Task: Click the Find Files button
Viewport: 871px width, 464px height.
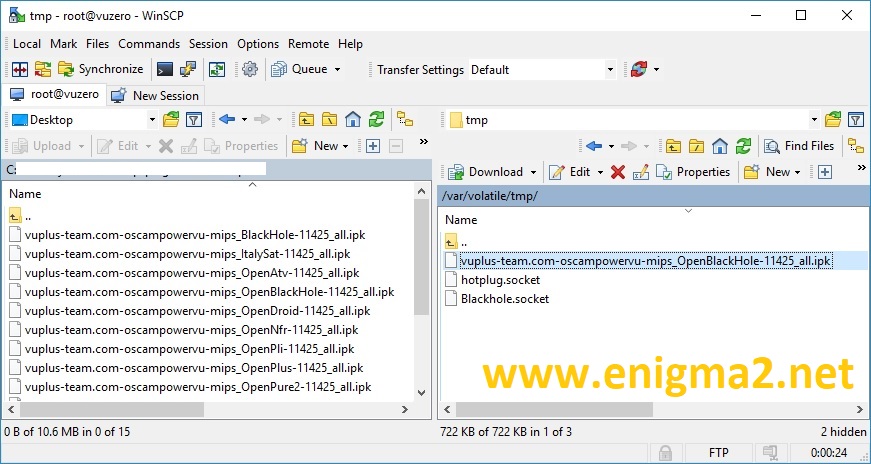Action: pos(799,146)
